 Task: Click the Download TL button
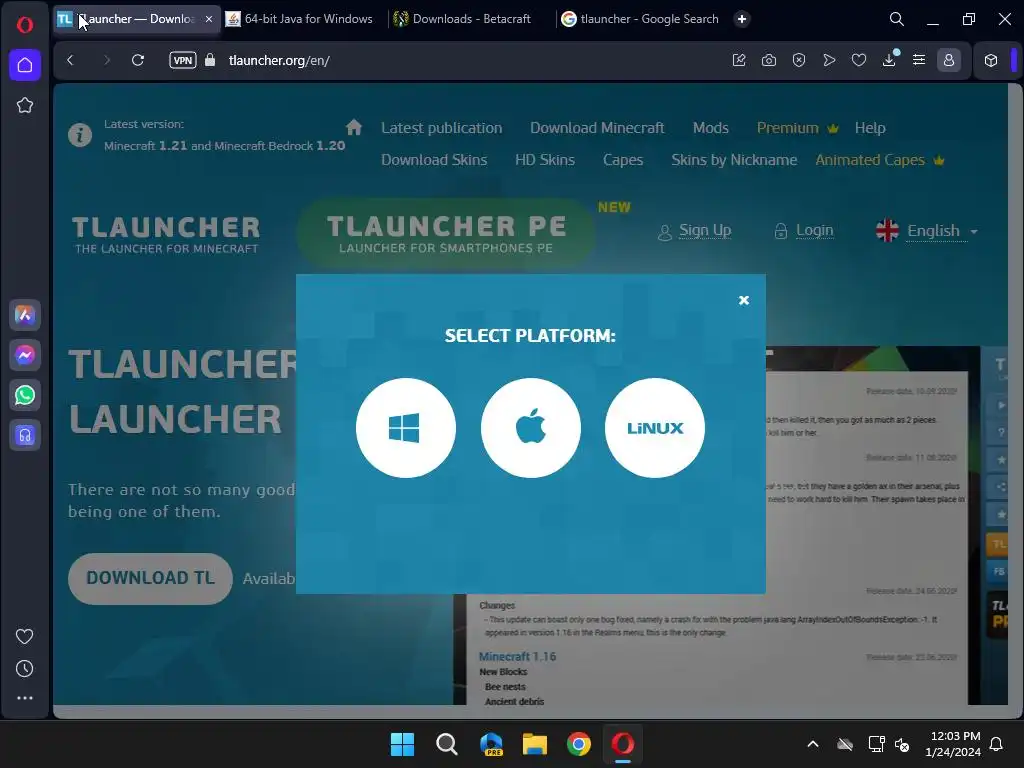click(150, 579)
